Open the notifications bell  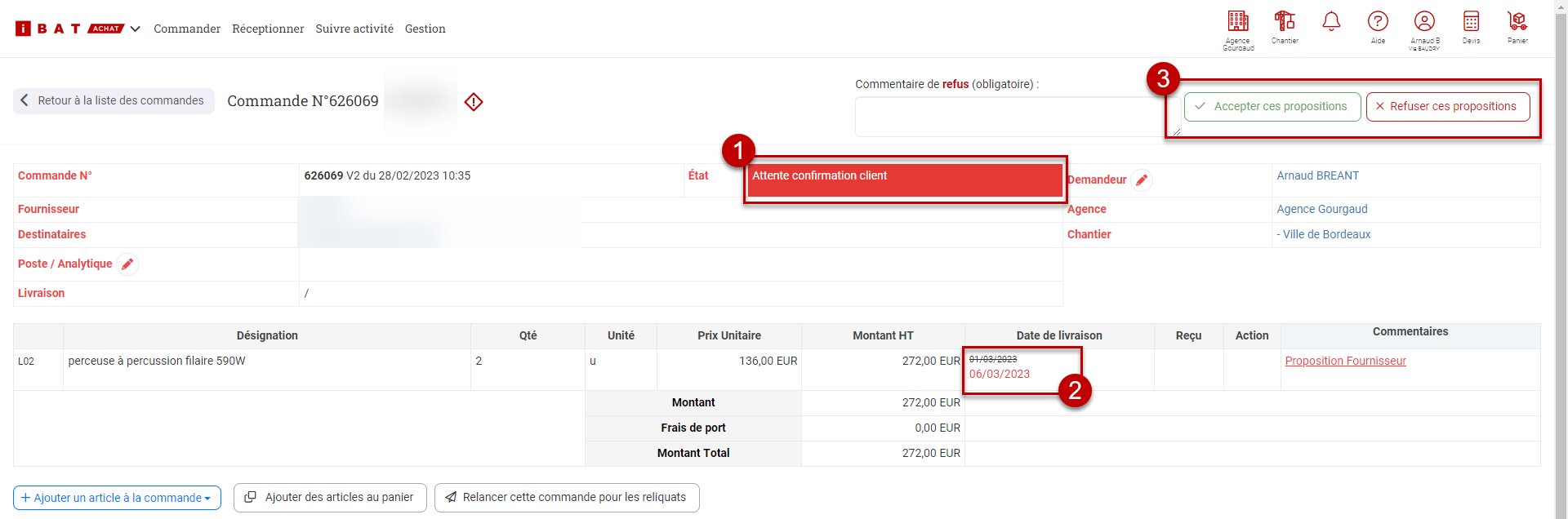click(x=1331, y=21)
